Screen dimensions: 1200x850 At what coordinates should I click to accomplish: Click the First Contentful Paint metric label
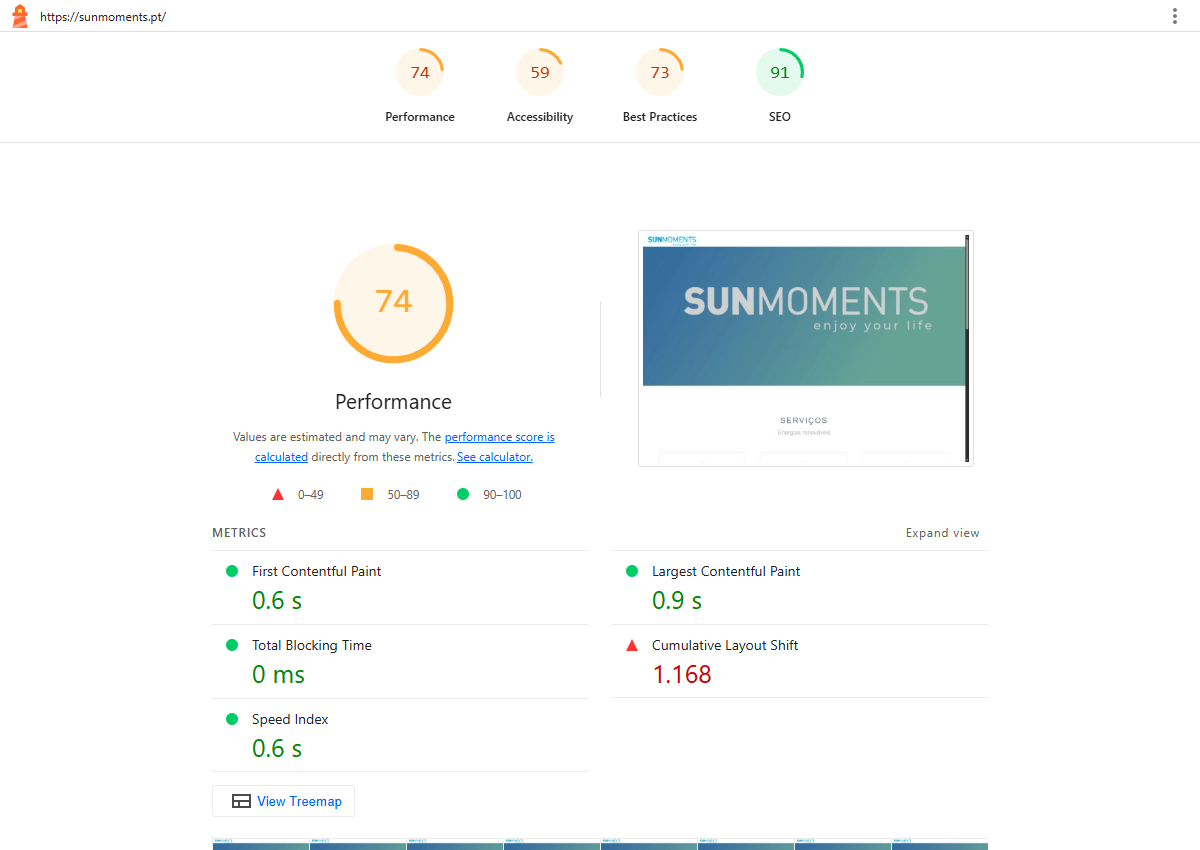pos(316,571)
